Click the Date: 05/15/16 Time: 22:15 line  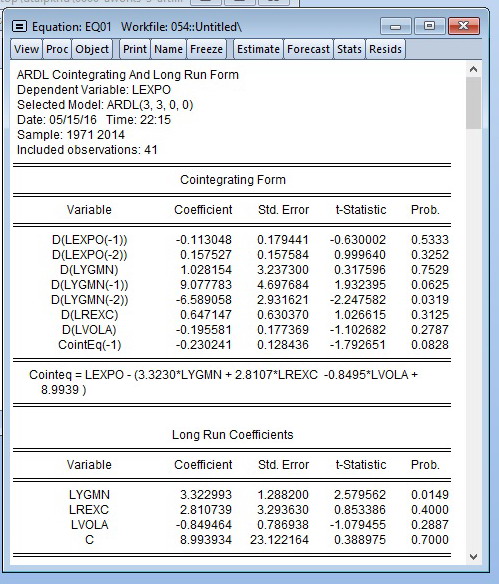[94, 120]
